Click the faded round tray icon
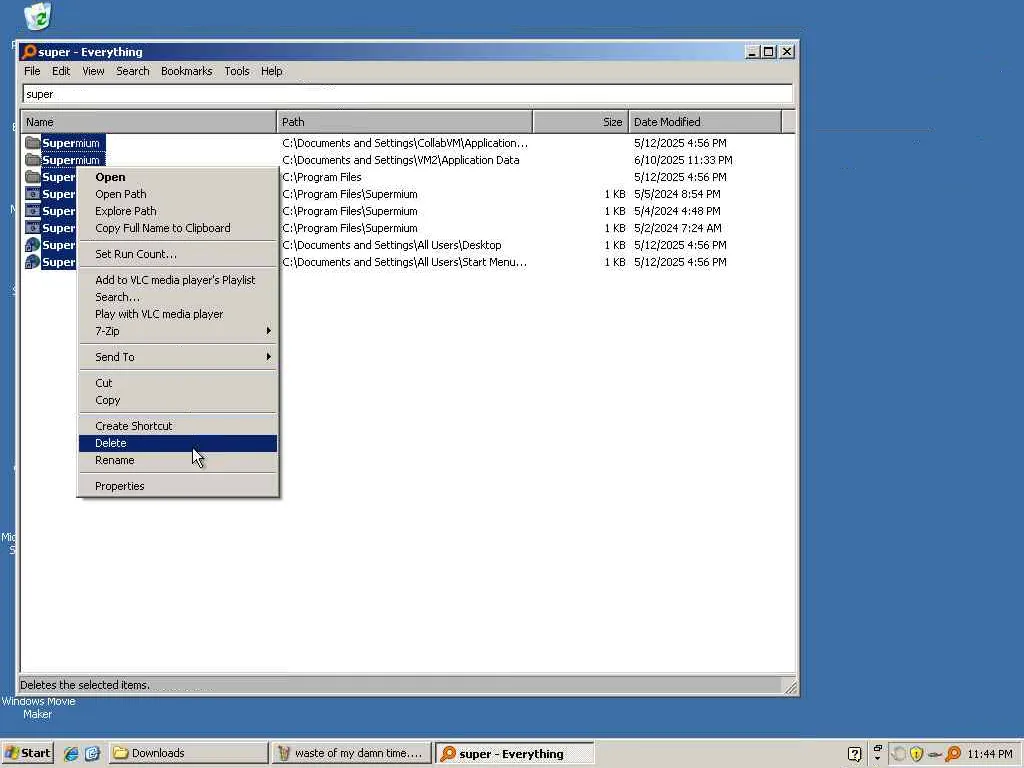The width and height of the screenshot is (1024, 768). 899,754
